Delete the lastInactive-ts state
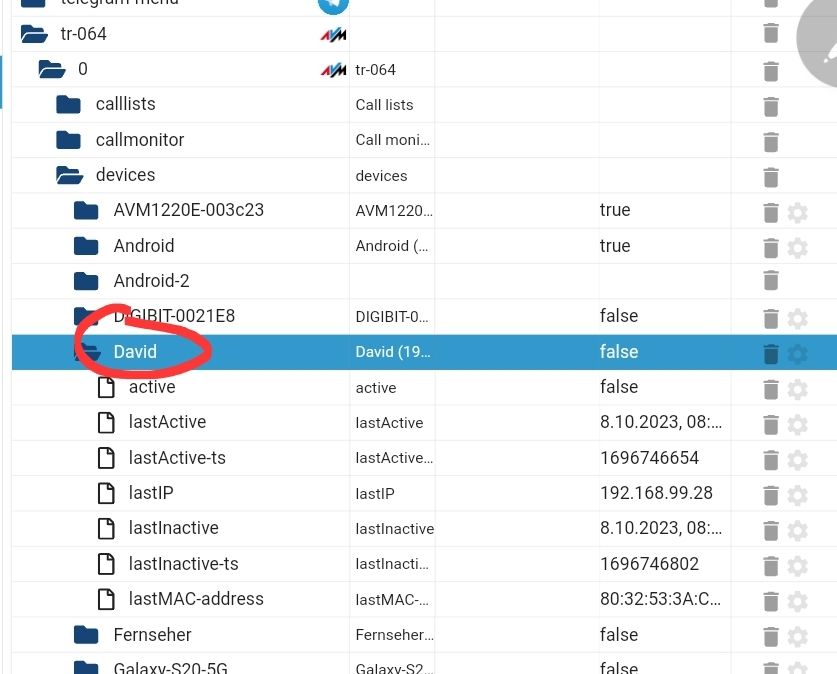 point(771,566)
